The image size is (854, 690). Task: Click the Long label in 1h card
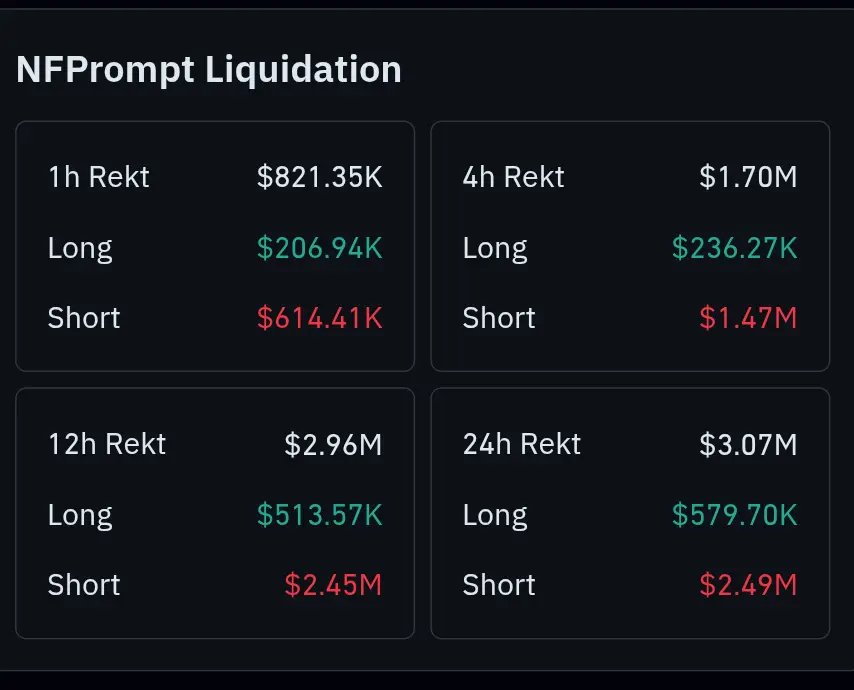click(80, 249)
